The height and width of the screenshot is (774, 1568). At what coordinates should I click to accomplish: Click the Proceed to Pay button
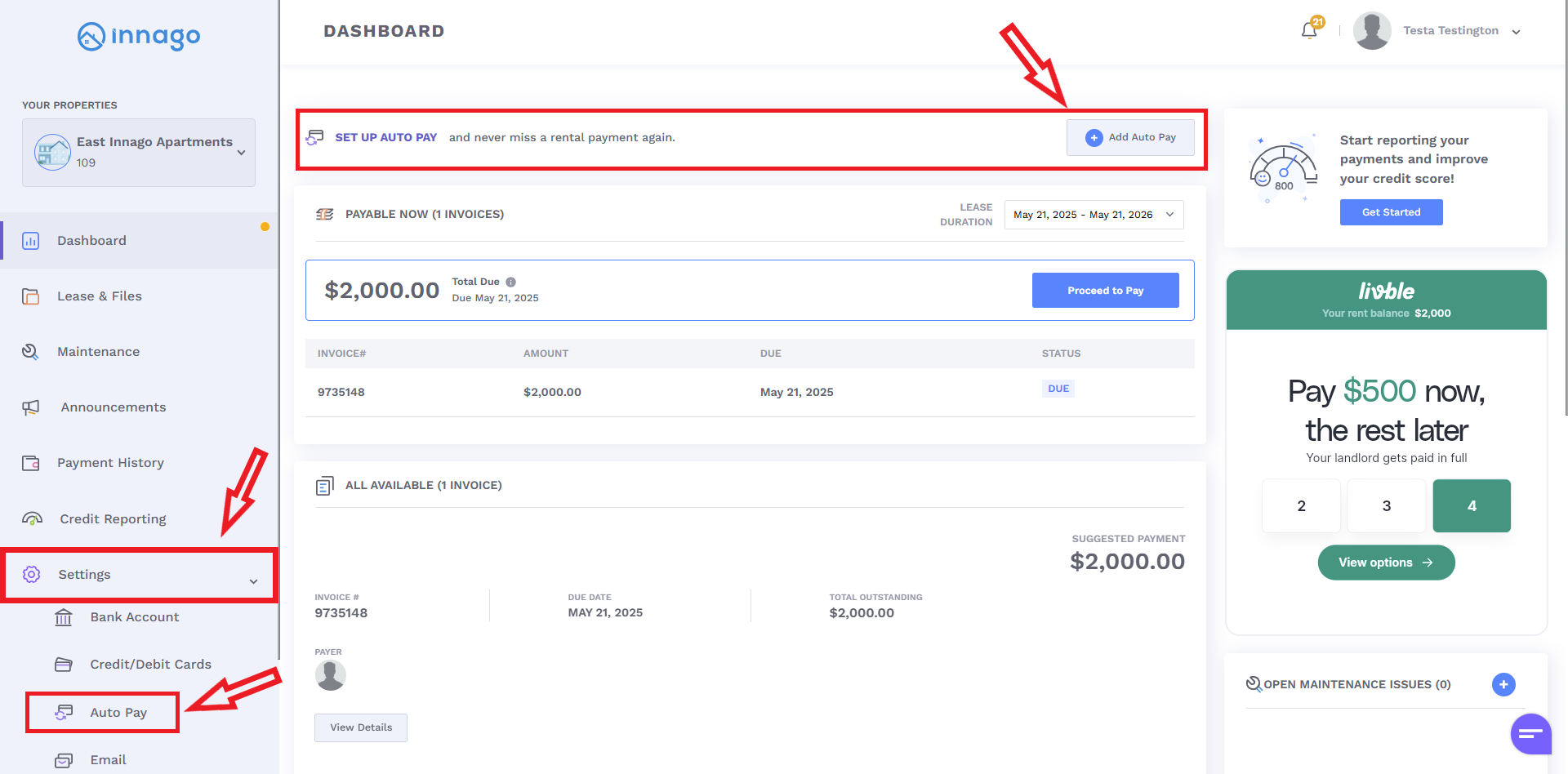(1105, 291)
